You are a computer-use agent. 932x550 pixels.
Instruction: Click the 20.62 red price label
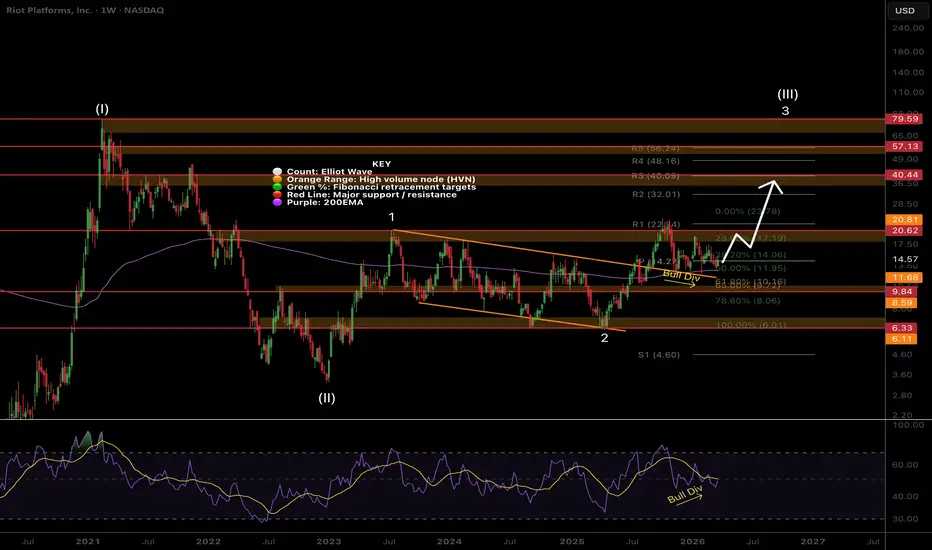(905, 231)
